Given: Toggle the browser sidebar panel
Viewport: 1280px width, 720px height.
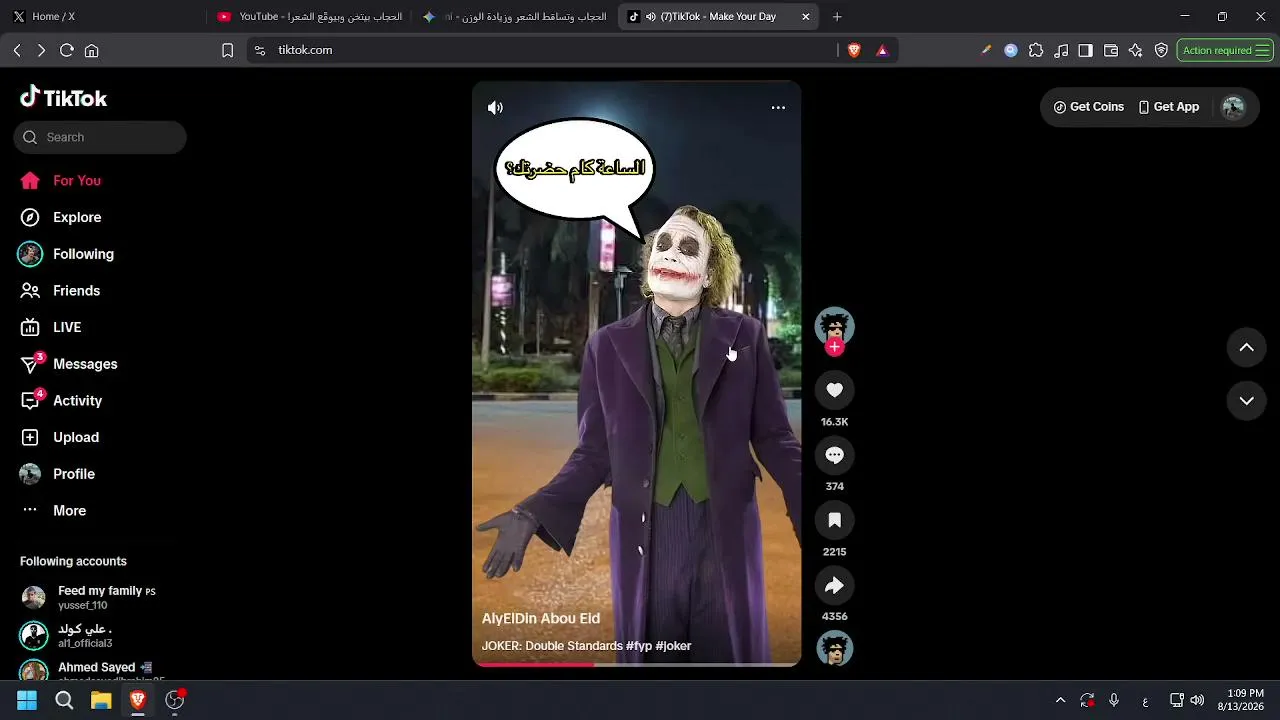Looking at the screenshot, I should tap(1086, 50).
